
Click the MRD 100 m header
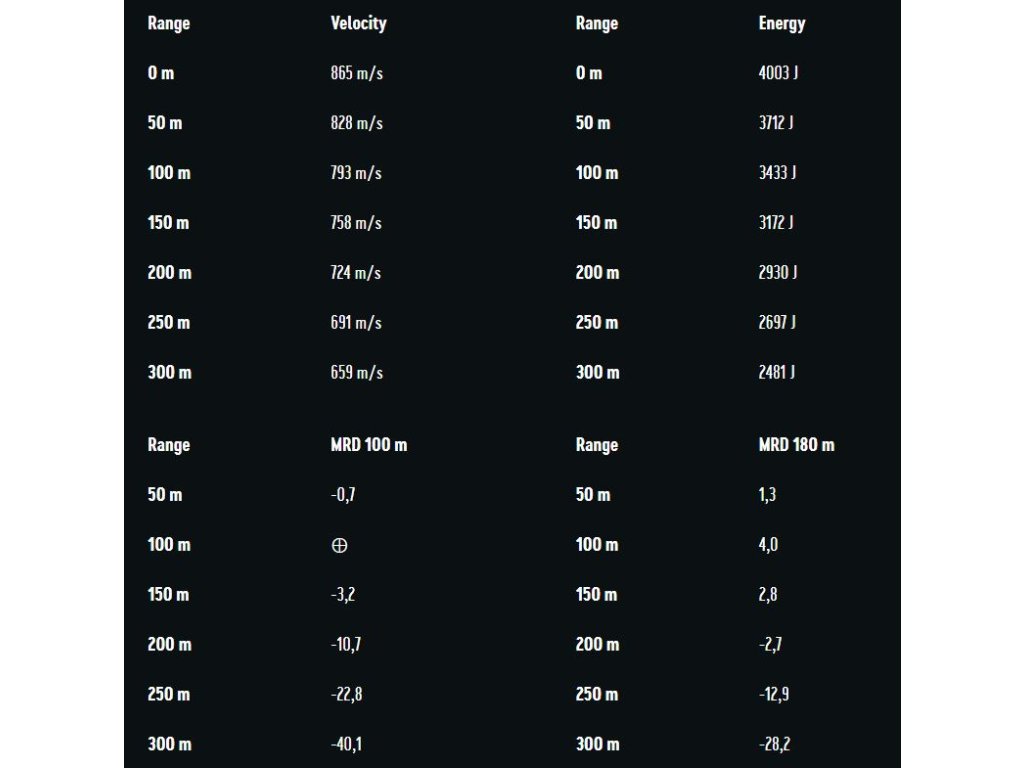coord(369,445)
